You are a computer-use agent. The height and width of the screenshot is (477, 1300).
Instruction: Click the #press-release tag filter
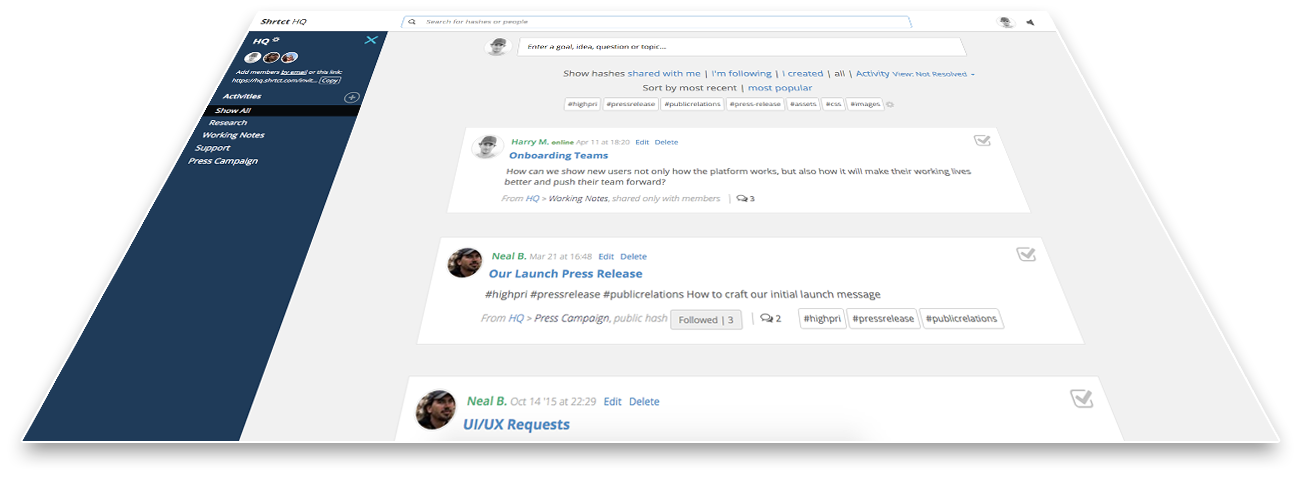(x=755, y=104)
